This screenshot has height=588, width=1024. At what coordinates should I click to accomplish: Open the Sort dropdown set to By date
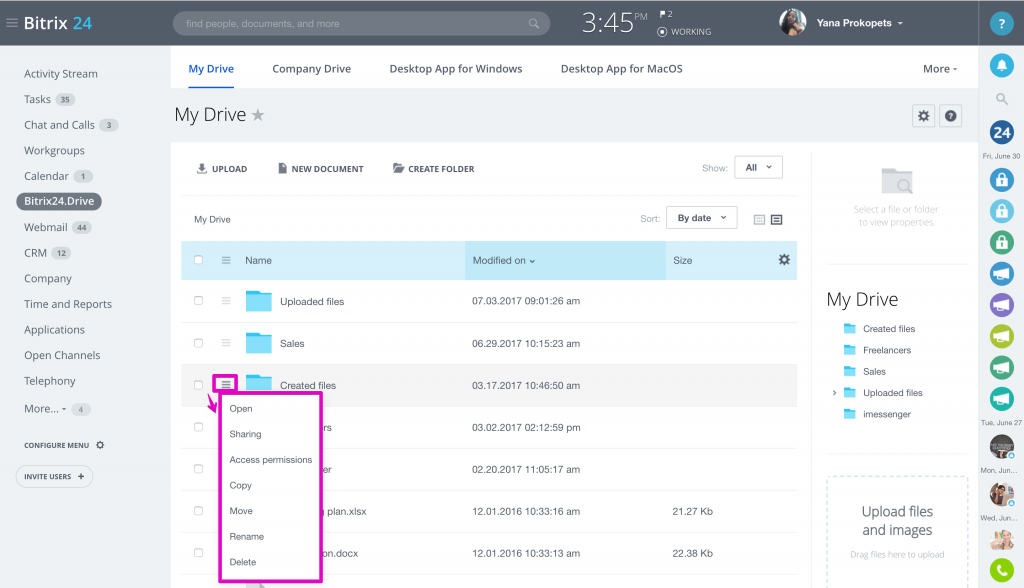coord(701,218)
